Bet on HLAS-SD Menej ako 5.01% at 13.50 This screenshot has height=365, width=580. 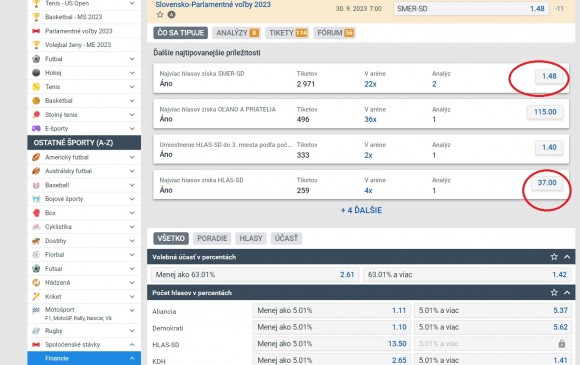pos(332,344)
